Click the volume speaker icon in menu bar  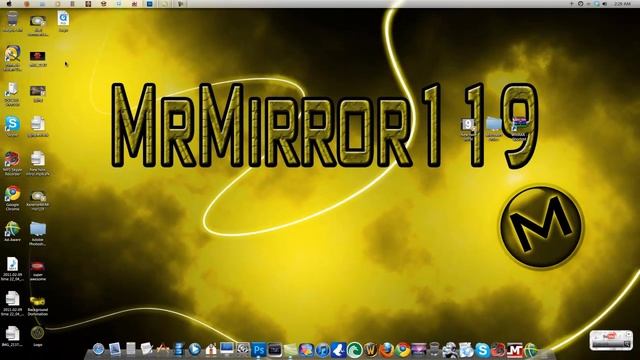(x=605, y=4)
